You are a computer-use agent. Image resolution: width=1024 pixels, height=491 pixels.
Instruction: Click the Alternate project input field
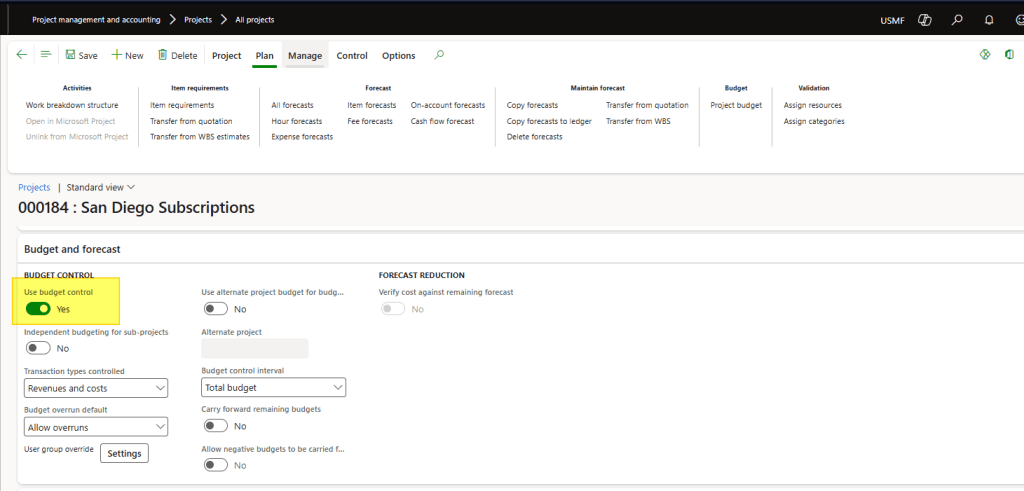[x=255, y=348]
